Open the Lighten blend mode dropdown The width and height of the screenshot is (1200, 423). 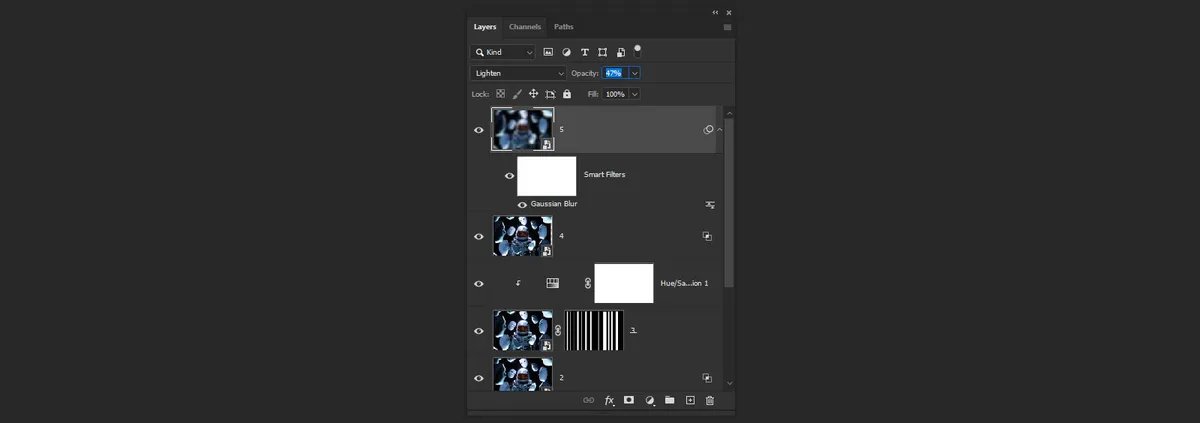pos(518,73)
